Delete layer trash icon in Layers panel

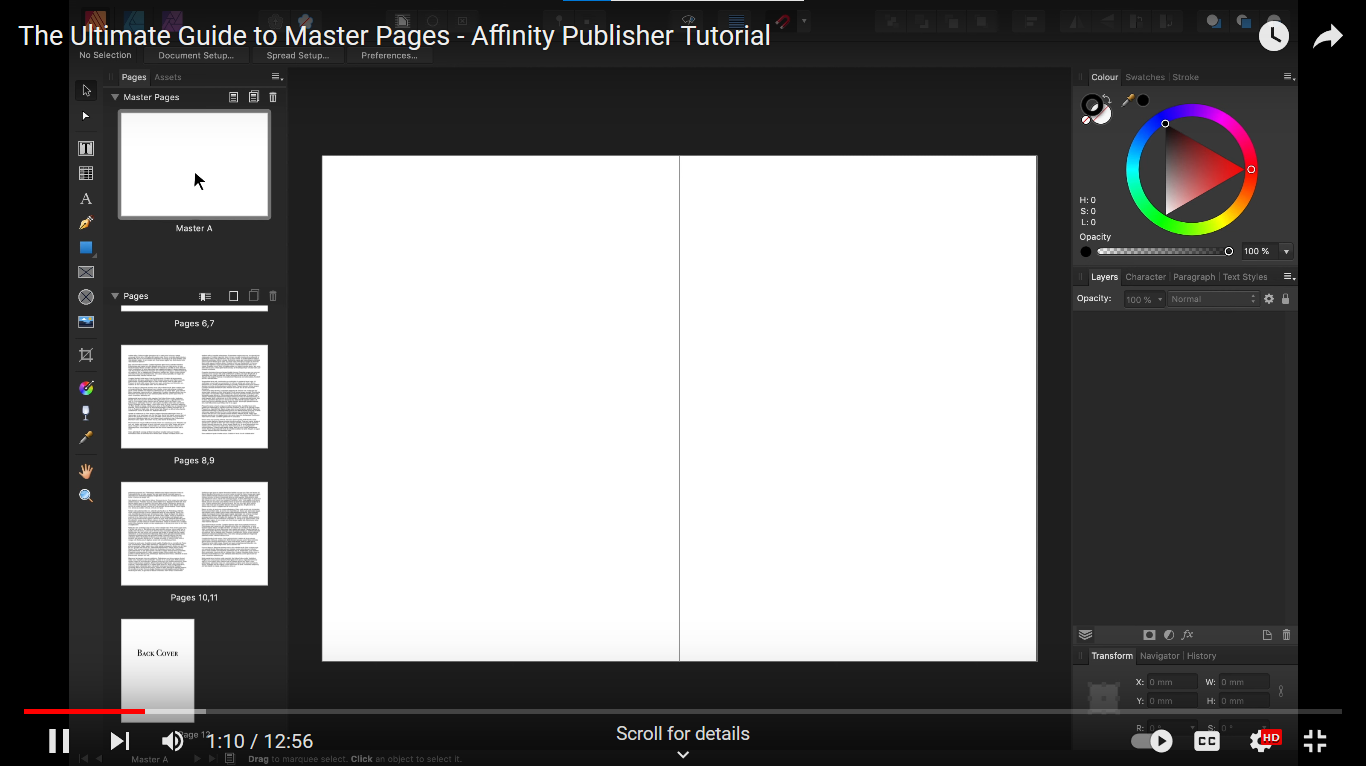(x=1286, y=635)
